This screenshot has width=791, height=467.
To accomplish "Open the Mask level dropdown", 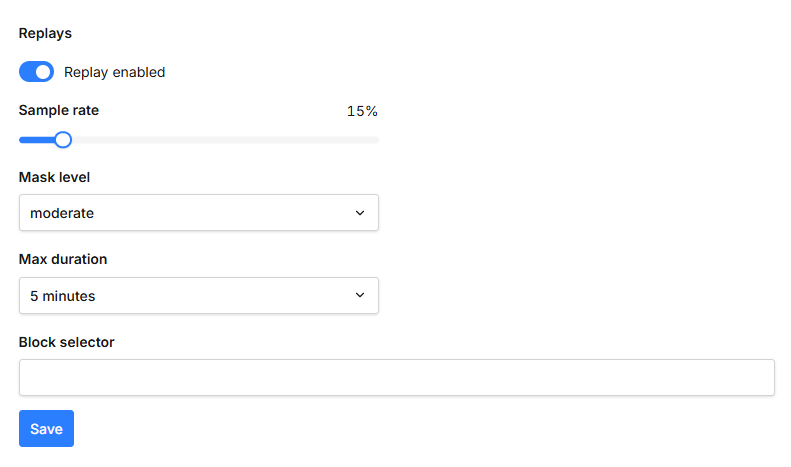I will coord(198,213).
